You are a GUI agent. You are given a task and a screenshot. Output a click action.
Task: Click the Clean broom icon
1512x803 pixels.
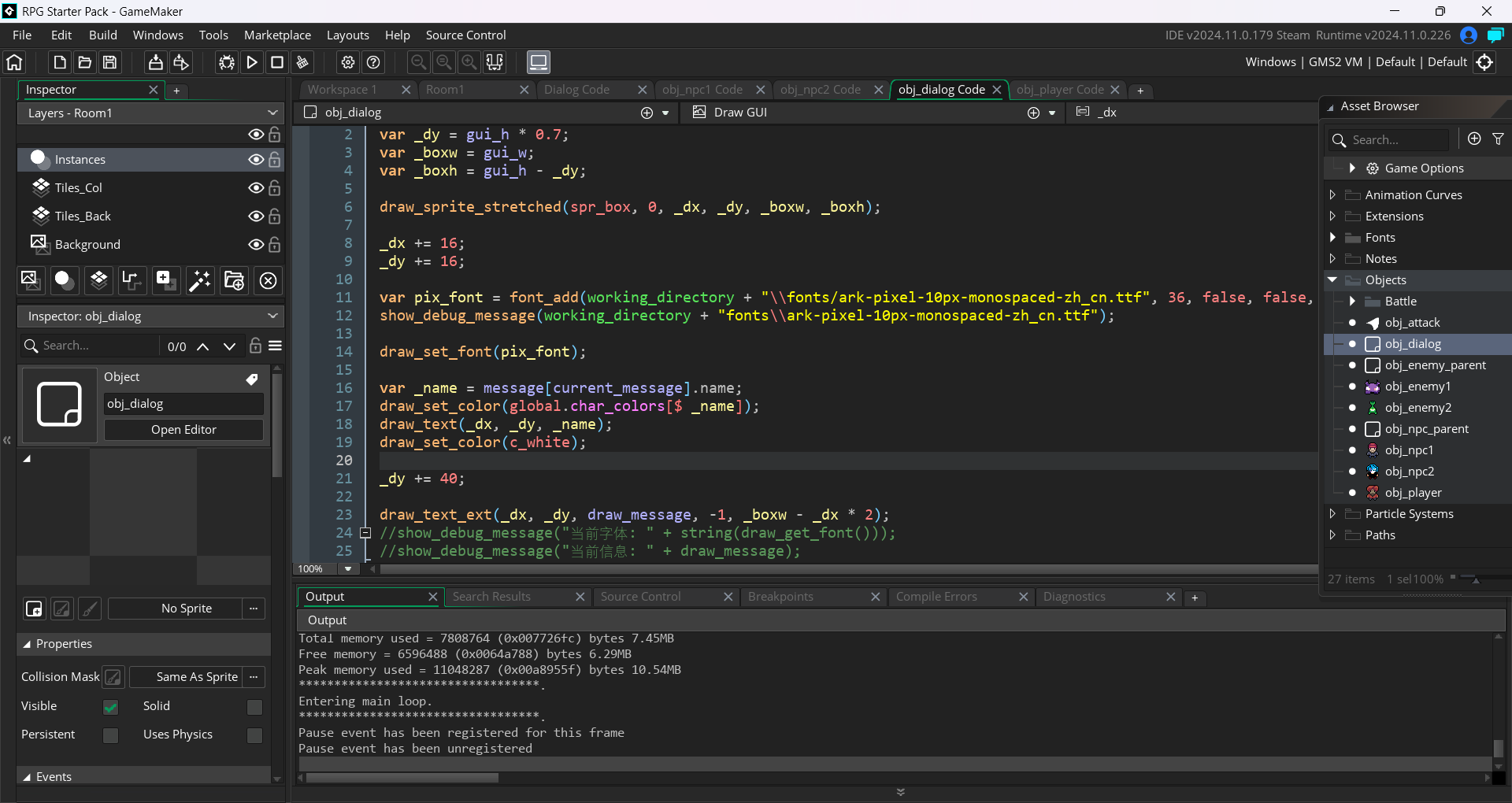coord(302,62)
